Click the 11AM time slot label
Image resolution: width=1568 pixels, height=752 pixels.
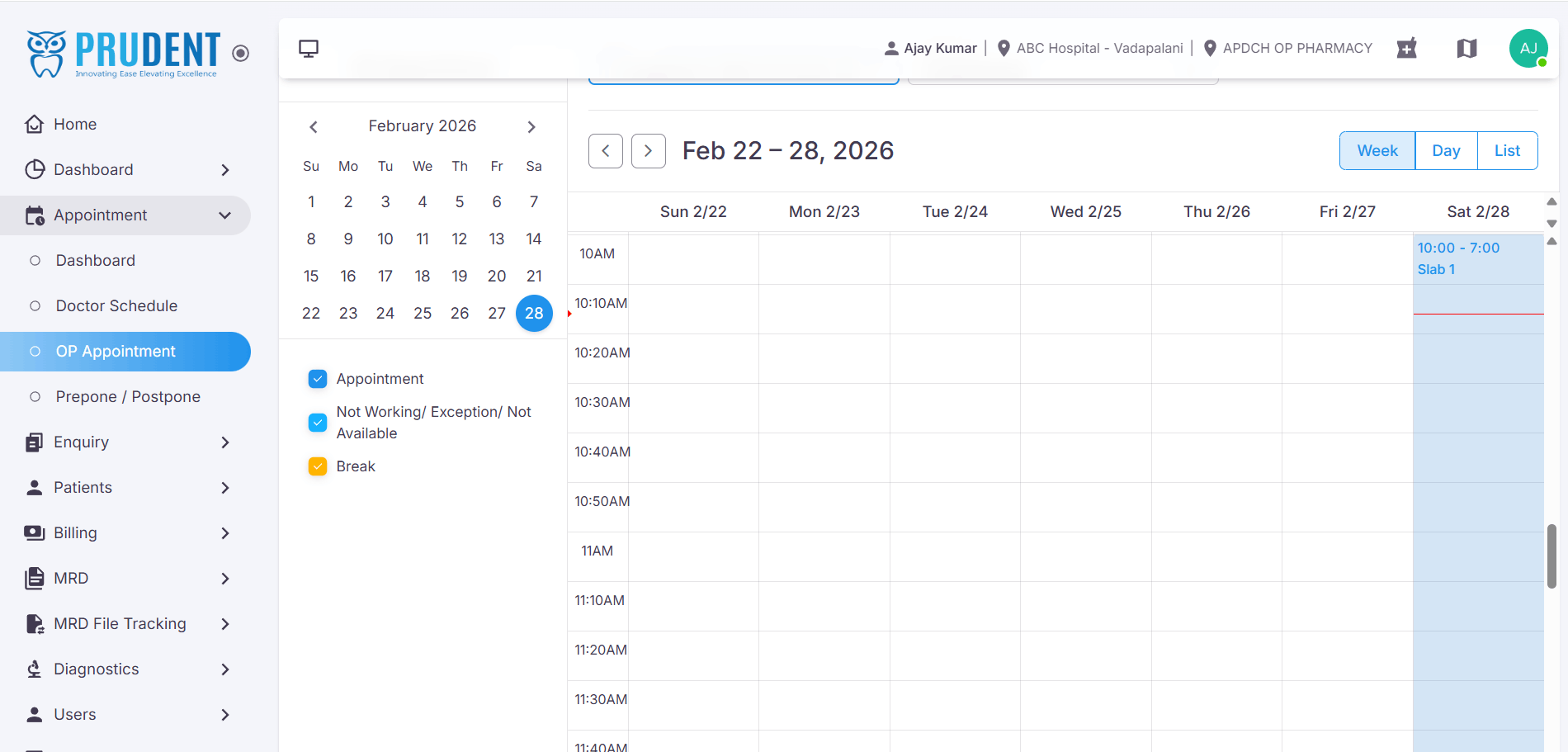pos(597,551)
